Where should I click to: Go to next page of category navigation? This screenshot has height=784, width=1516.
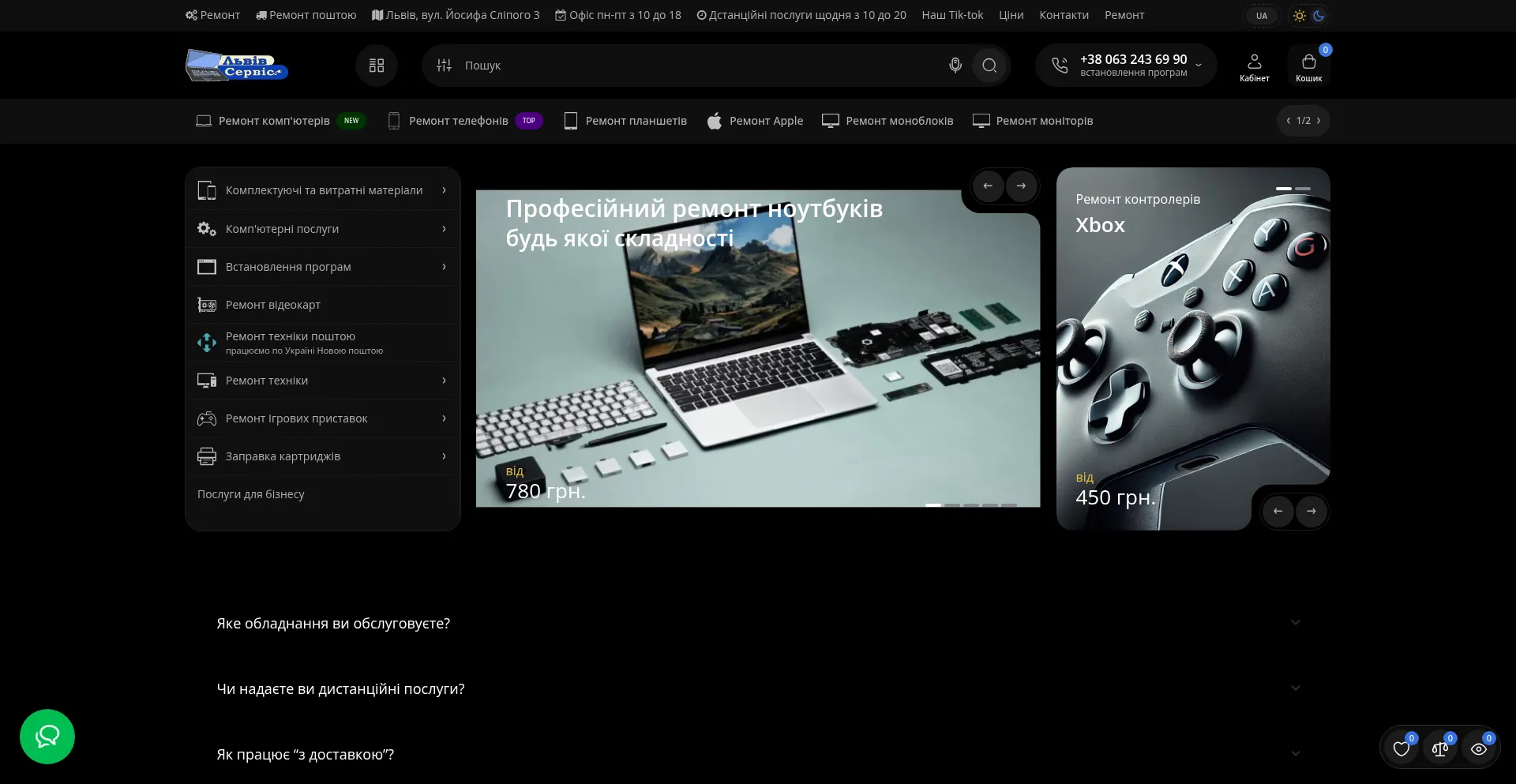pyautogui.click(x=1319, y=121)
